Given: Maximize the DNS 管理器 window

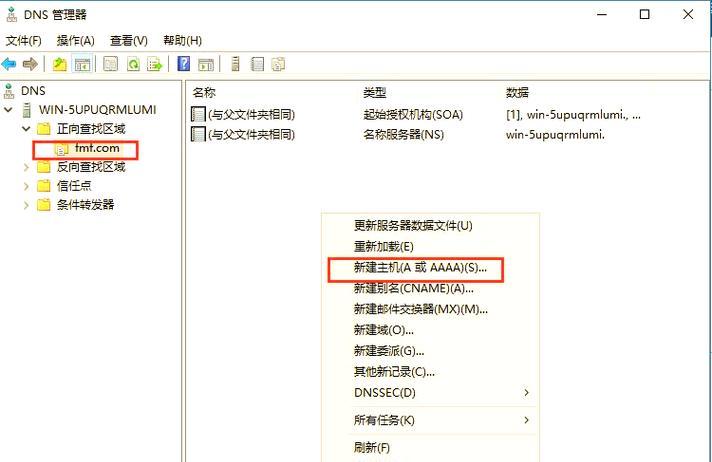Looking at the screenshot, I should coord(644,15).
